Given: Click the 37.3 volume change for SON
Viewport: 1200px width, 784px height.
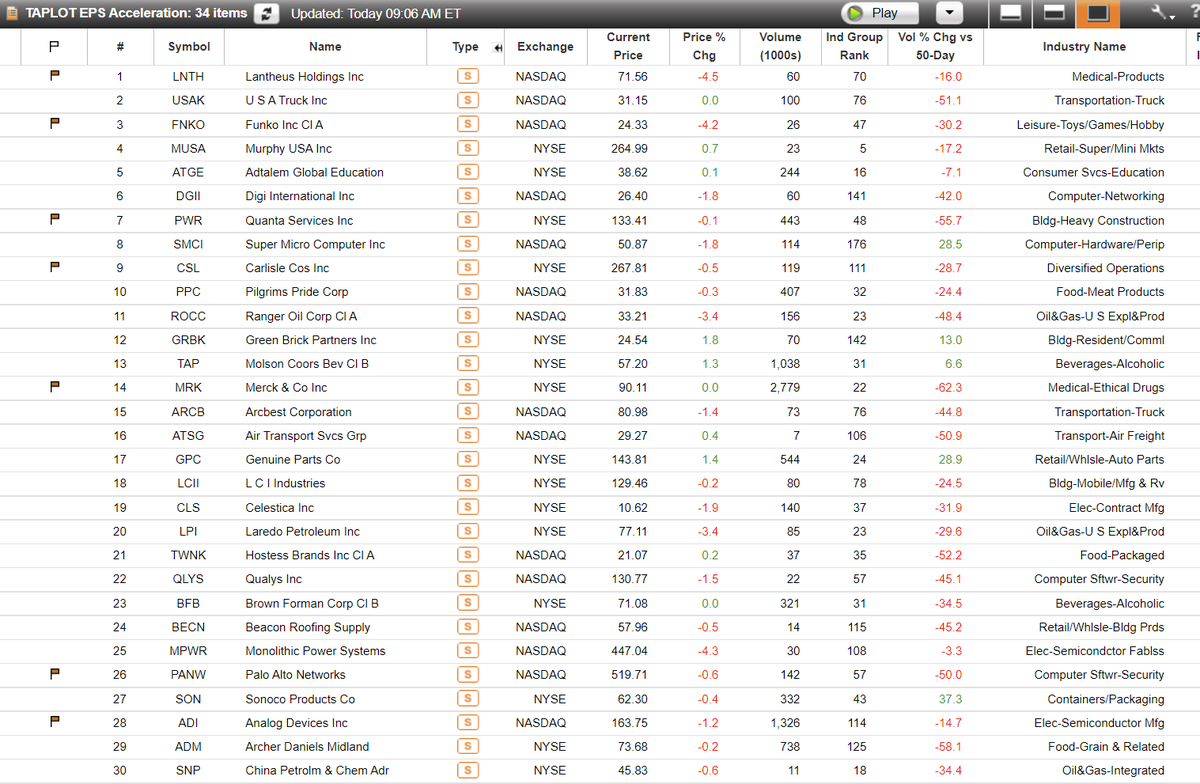Looking at the screenshot, I should [950, 699].
